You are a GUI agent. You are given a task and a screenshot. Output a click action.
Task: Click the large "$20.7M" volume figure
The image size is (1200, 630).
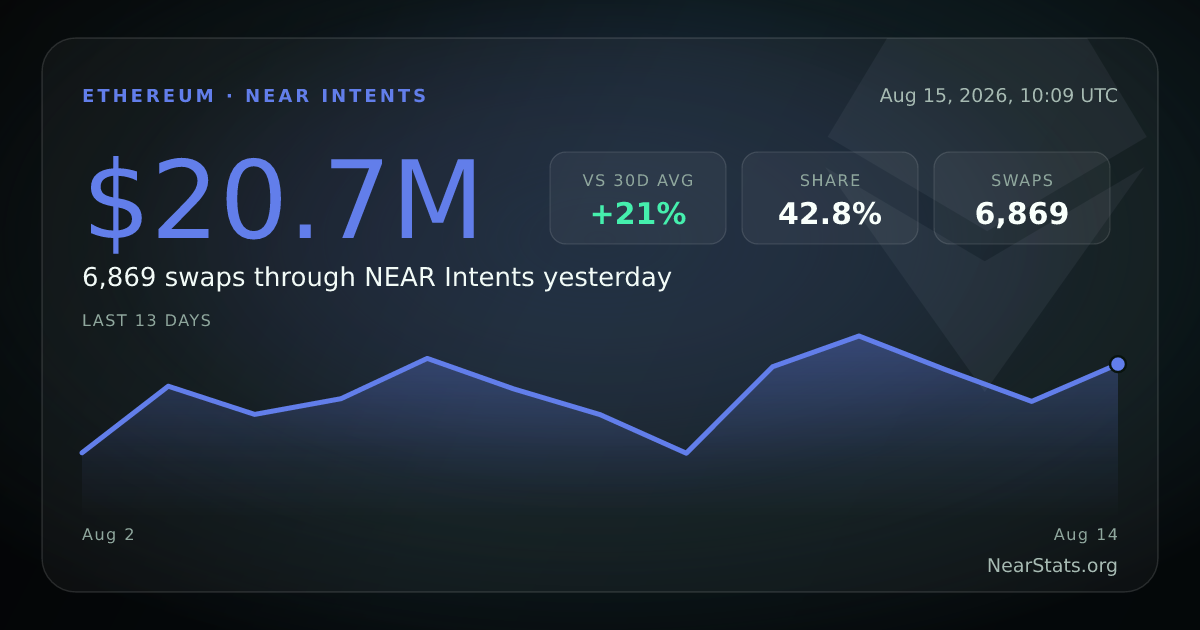tap(284, 201)
